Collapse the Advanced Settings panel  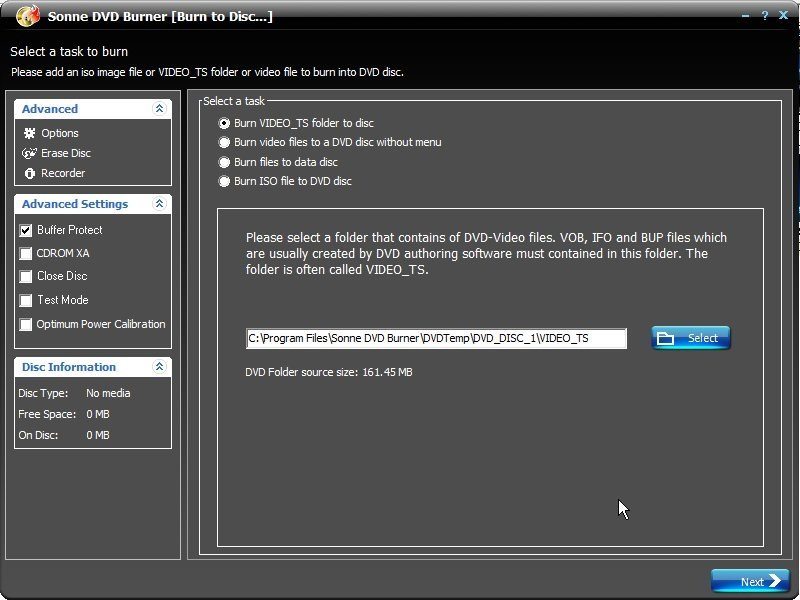(x=158, y=204)
